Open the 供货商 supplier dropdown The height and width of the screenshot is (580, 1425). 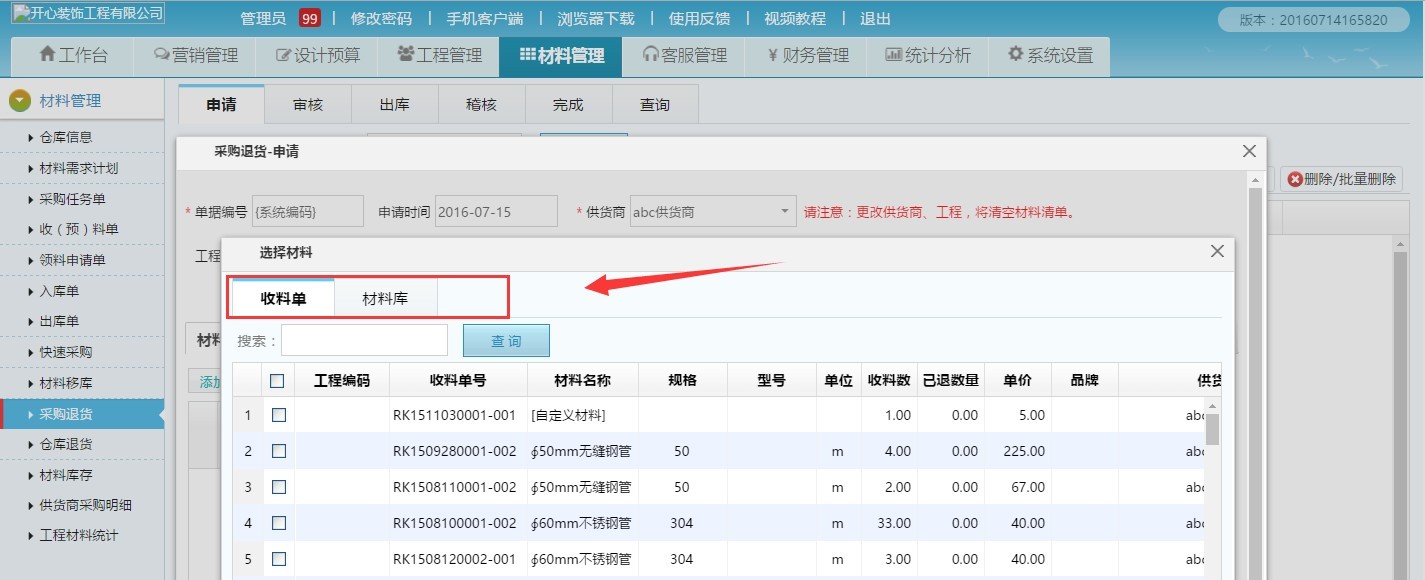coord(781,211)
